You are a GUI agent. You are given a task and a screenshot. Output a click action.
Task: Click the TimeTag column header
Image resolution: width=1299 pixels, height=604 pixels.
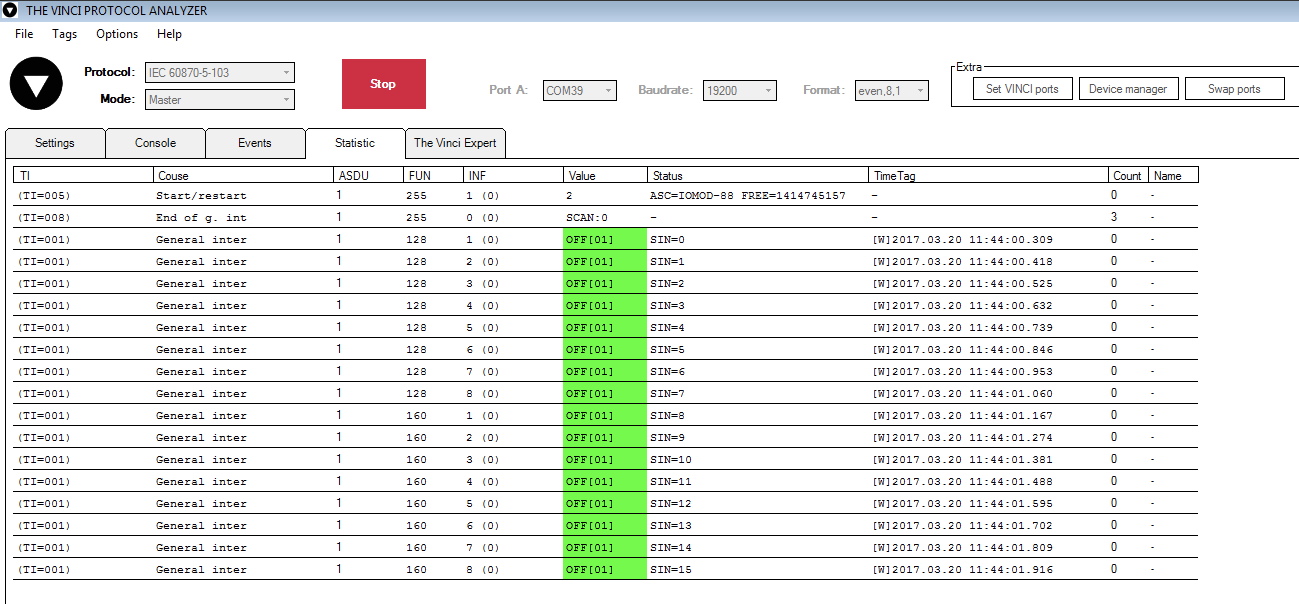coord(989,175)
